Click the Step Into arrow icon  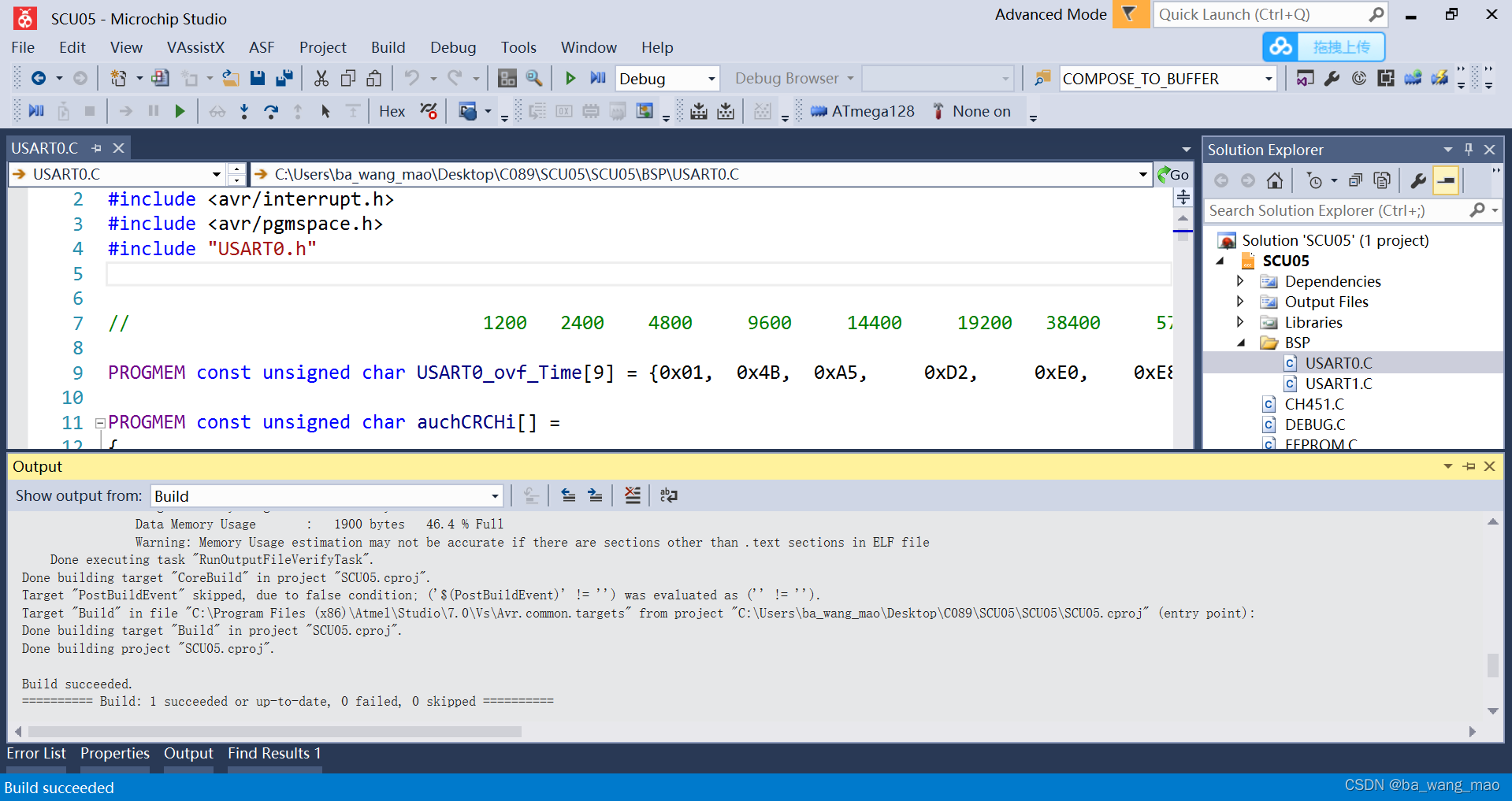[x=244, y=111]
